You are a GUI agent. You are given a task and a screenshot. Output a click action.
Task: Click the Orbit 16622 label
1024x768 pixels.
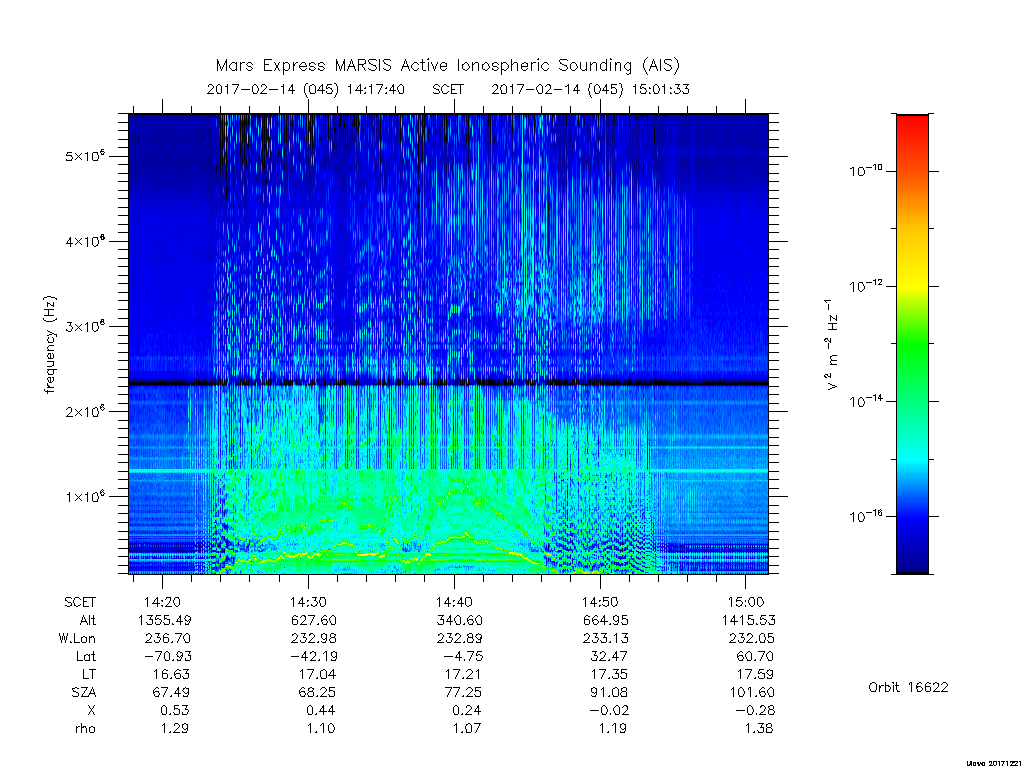908,688
